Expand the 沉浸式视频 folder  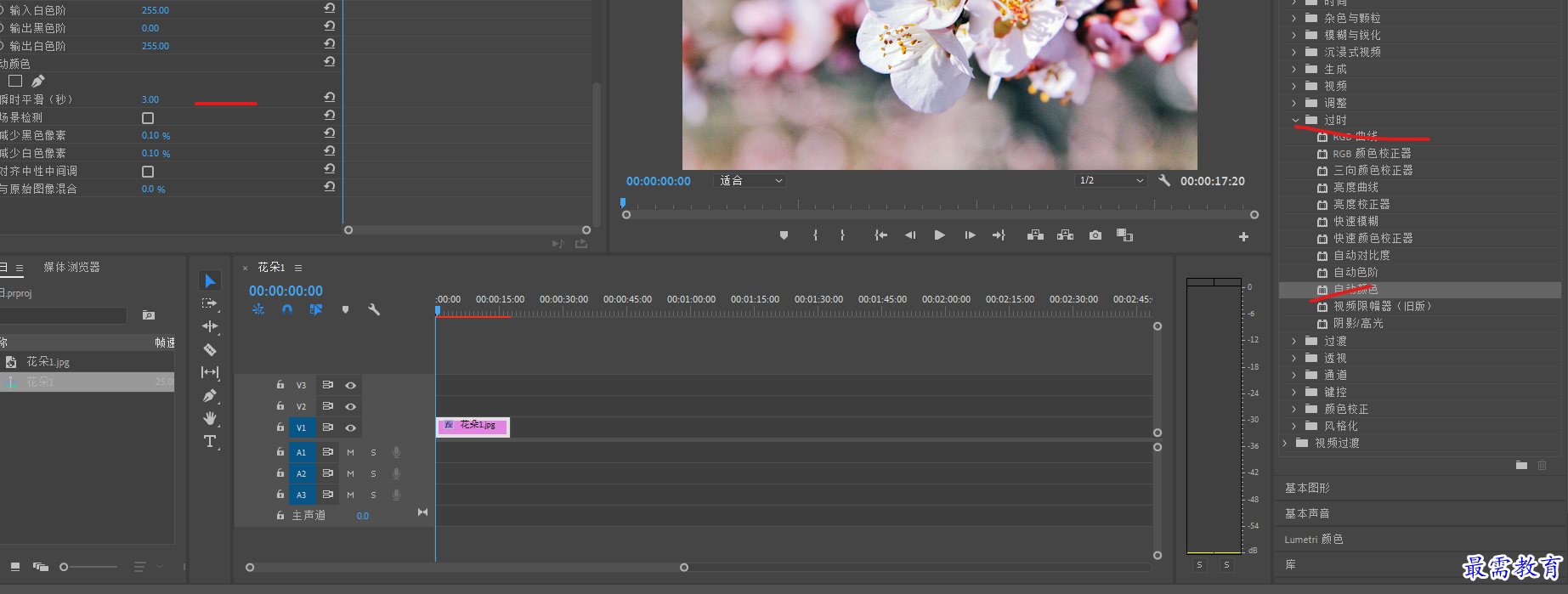click(1294, 52)
